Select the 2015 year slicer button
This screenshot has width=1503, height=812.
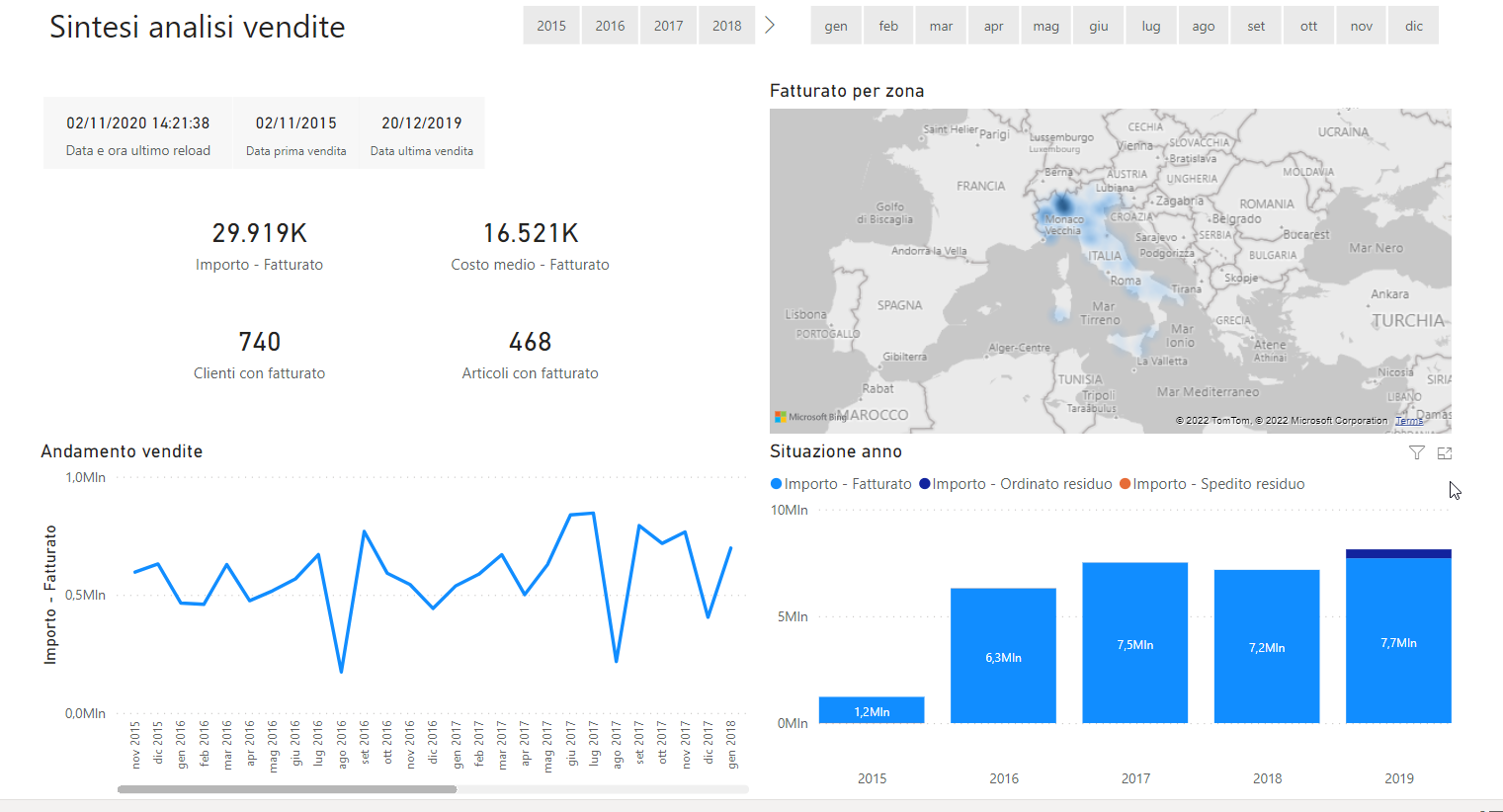(551, 26)
